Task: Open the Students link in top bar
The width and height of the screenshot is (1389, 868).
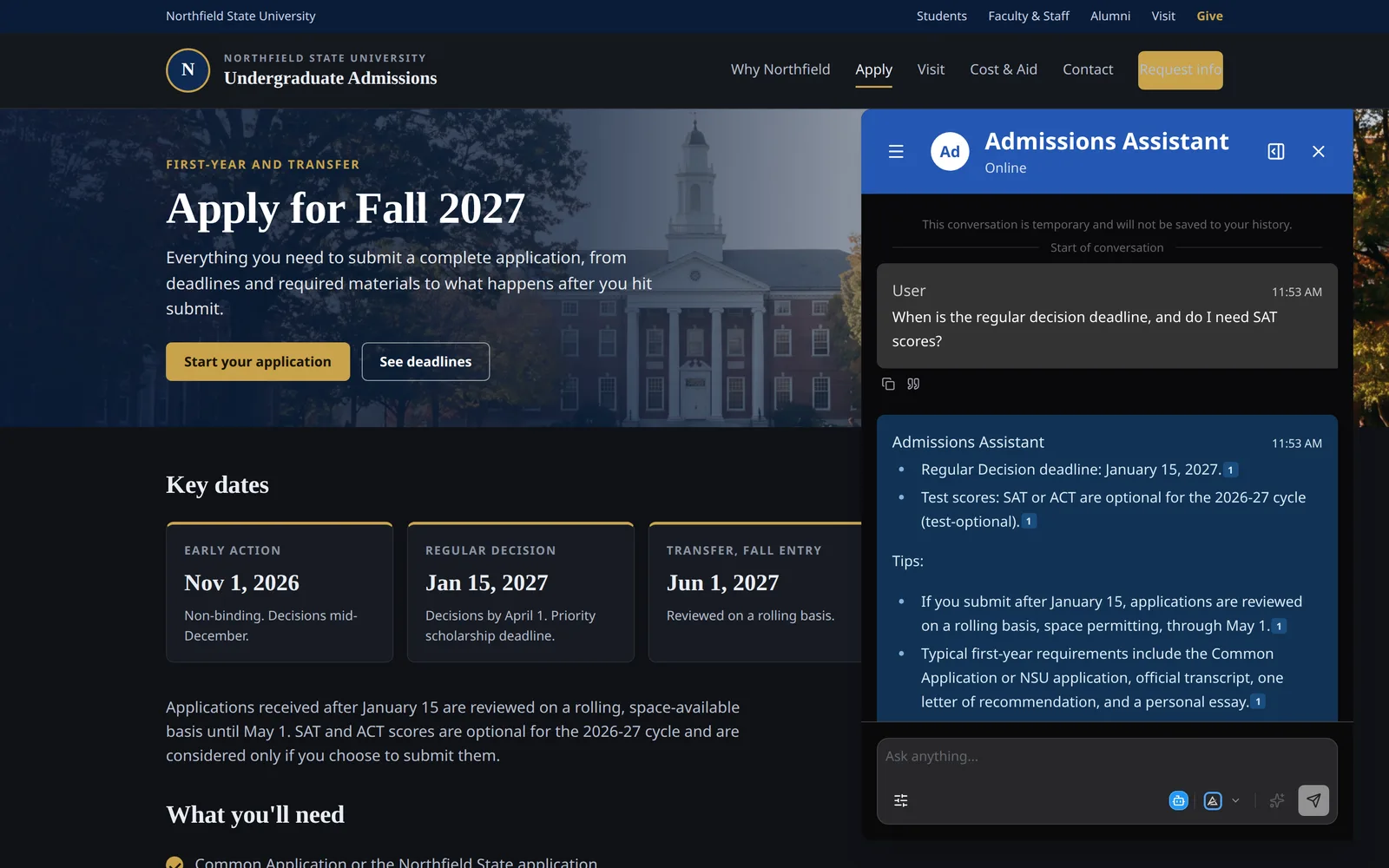Action: tap(942, 16)
